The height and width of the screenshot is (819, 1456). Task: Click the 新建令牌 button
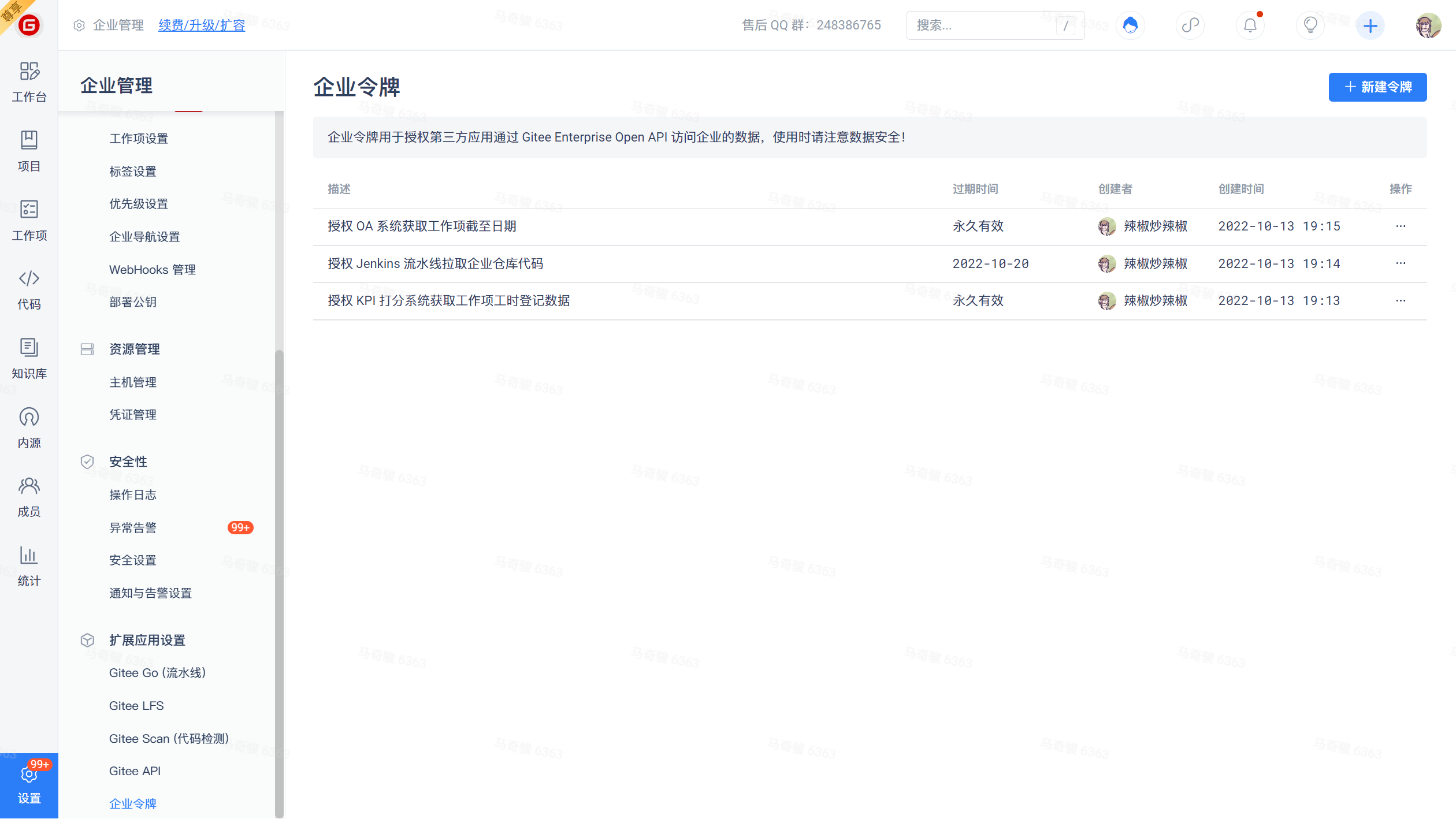tap(1377, 87)
